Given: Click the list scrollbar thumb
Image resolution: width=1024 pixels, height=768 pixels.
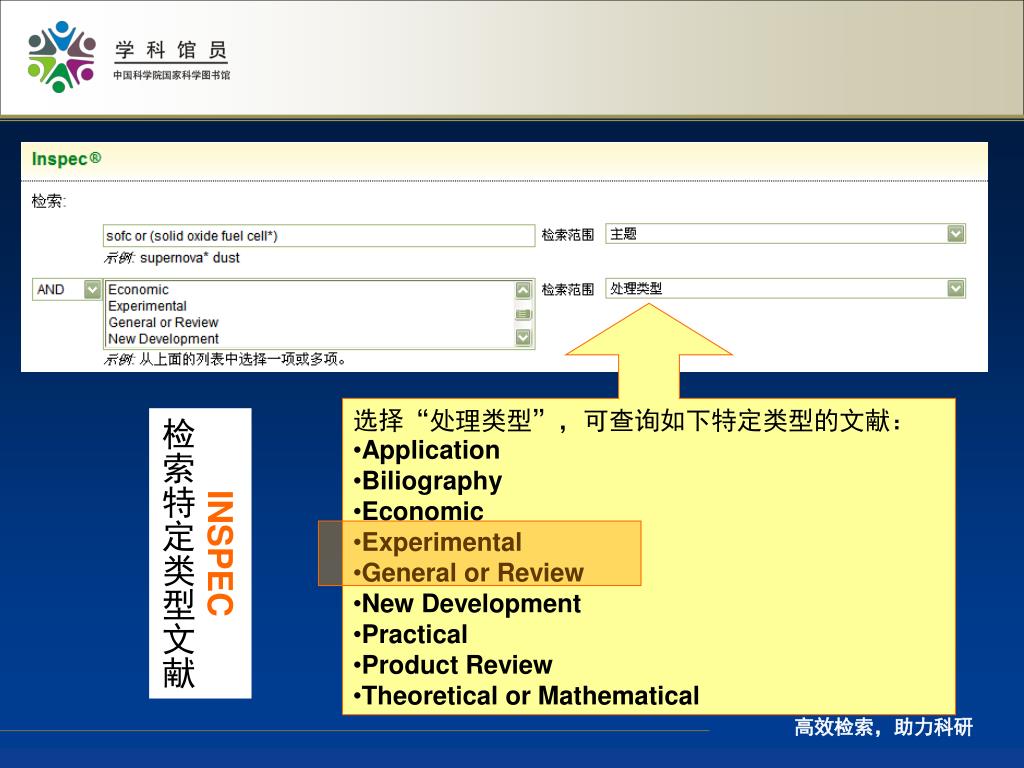Looking at the screenshot, I should point(523,314).
